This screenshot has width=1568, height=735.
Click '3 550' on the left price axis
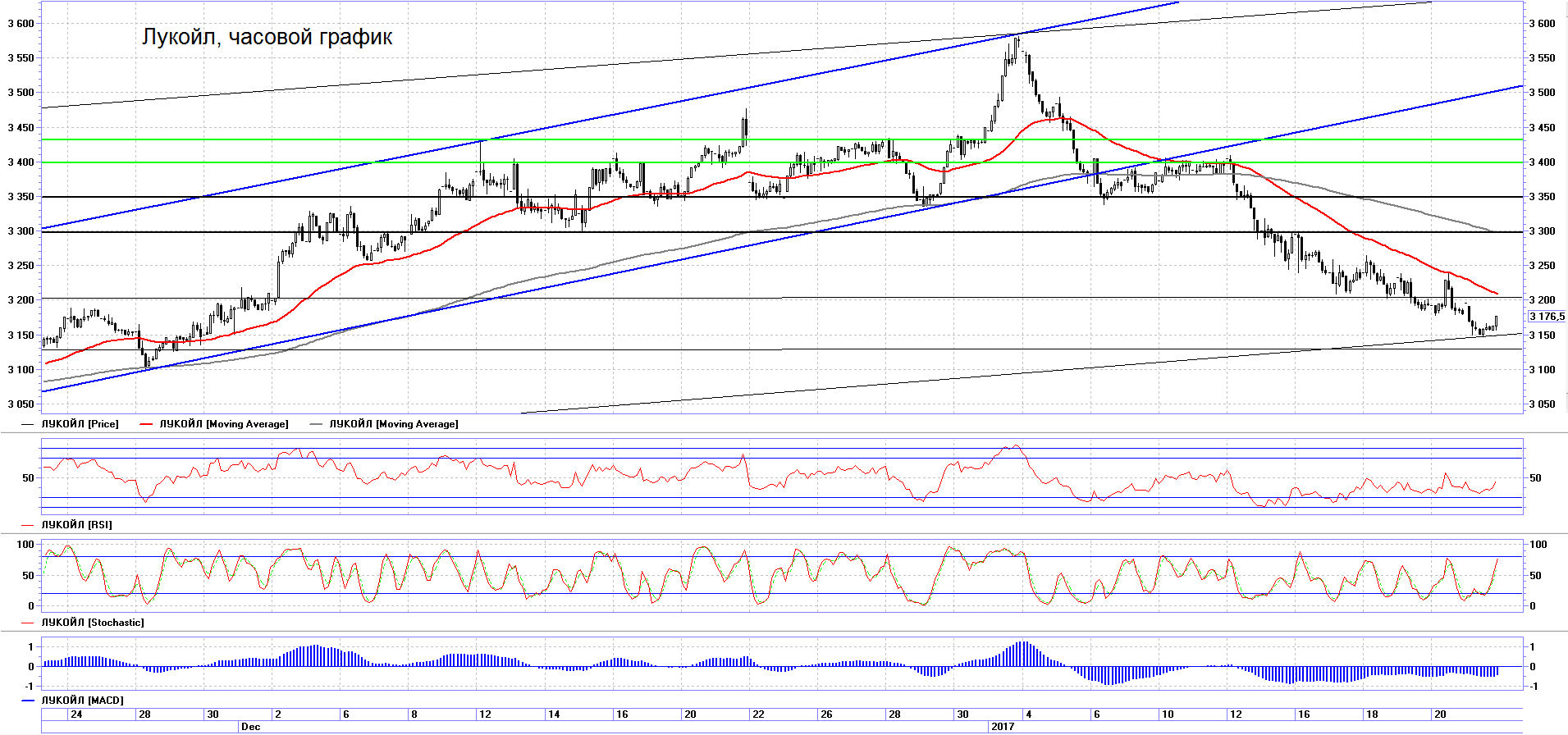point(21,58)
